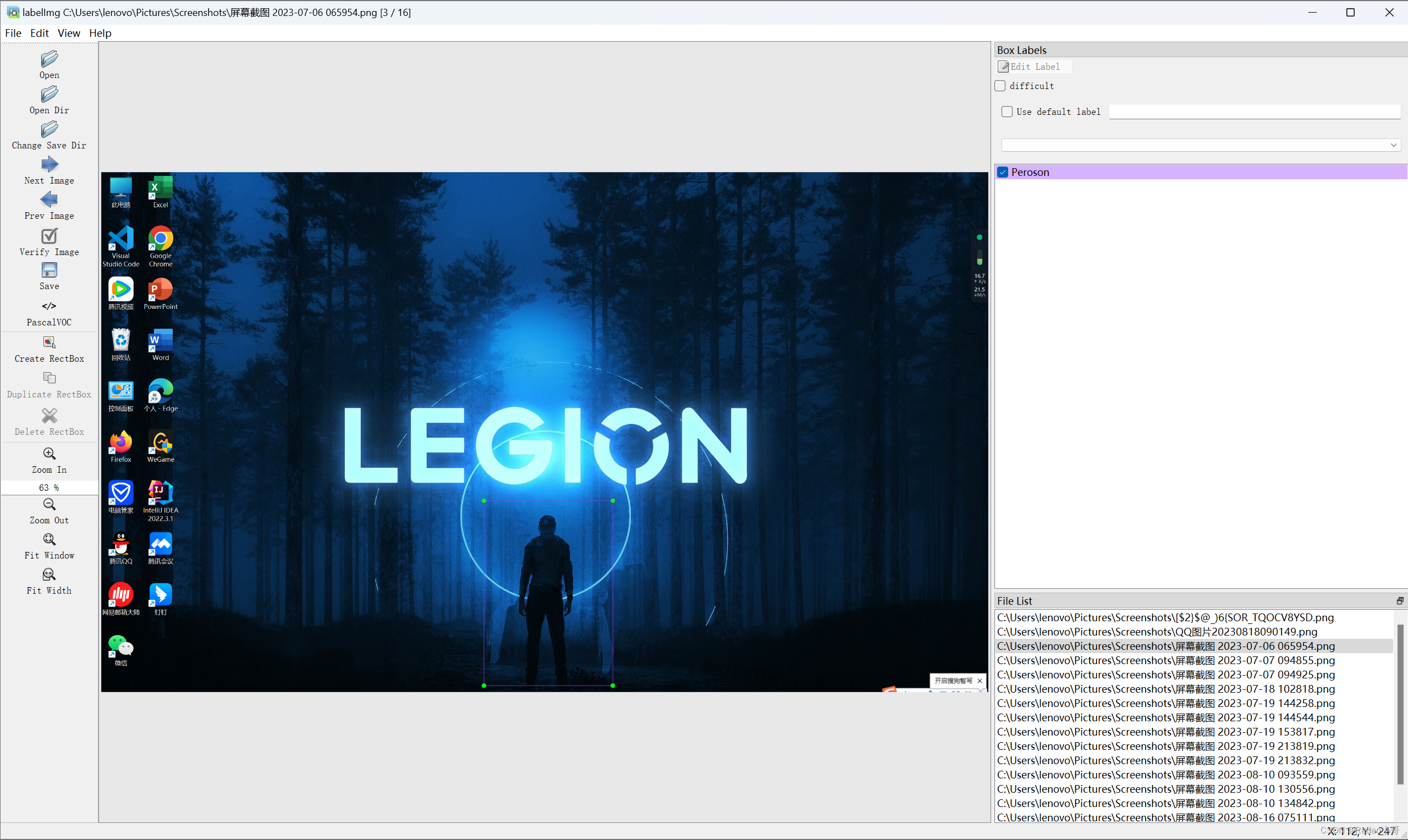Click the 63 % zoom value box

(50, 488)
